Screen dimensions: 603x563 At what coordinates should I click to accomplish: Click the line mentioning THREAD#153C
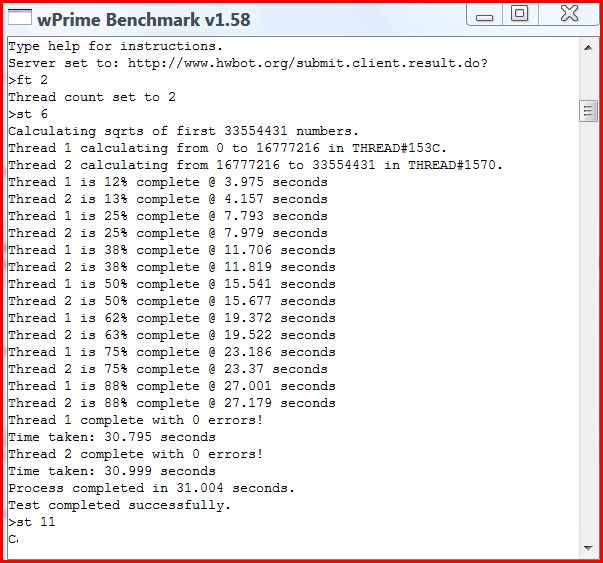(228, 148)
